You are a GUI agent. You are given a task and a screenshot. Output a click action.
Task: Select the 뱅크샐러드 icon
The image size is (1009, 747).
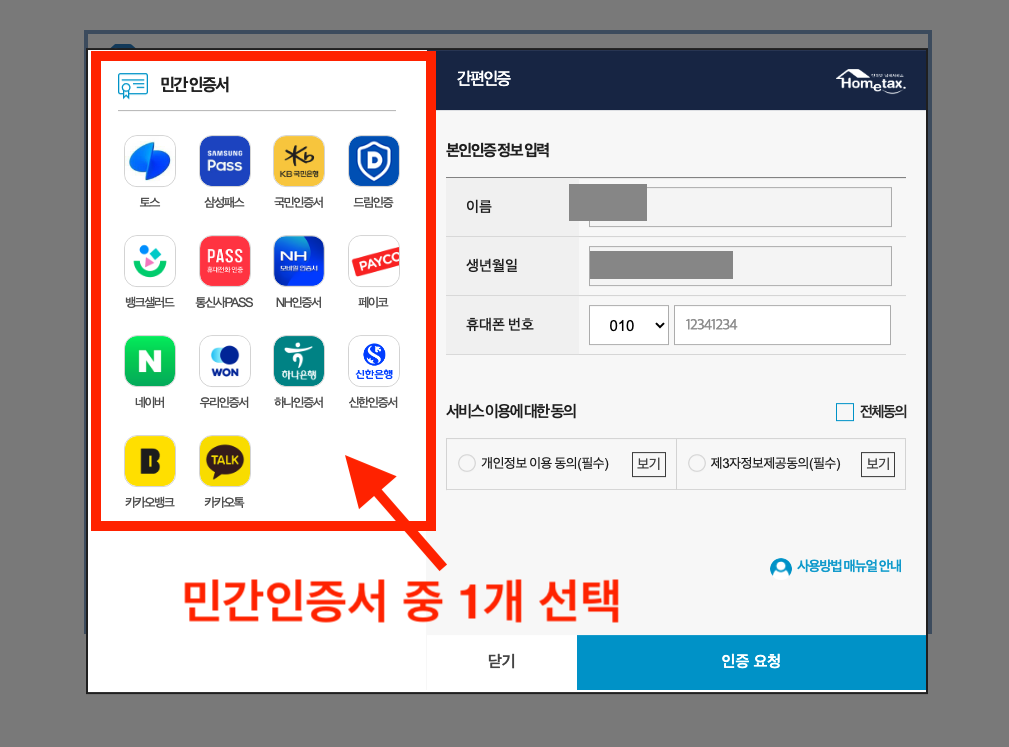click(149, 260)
